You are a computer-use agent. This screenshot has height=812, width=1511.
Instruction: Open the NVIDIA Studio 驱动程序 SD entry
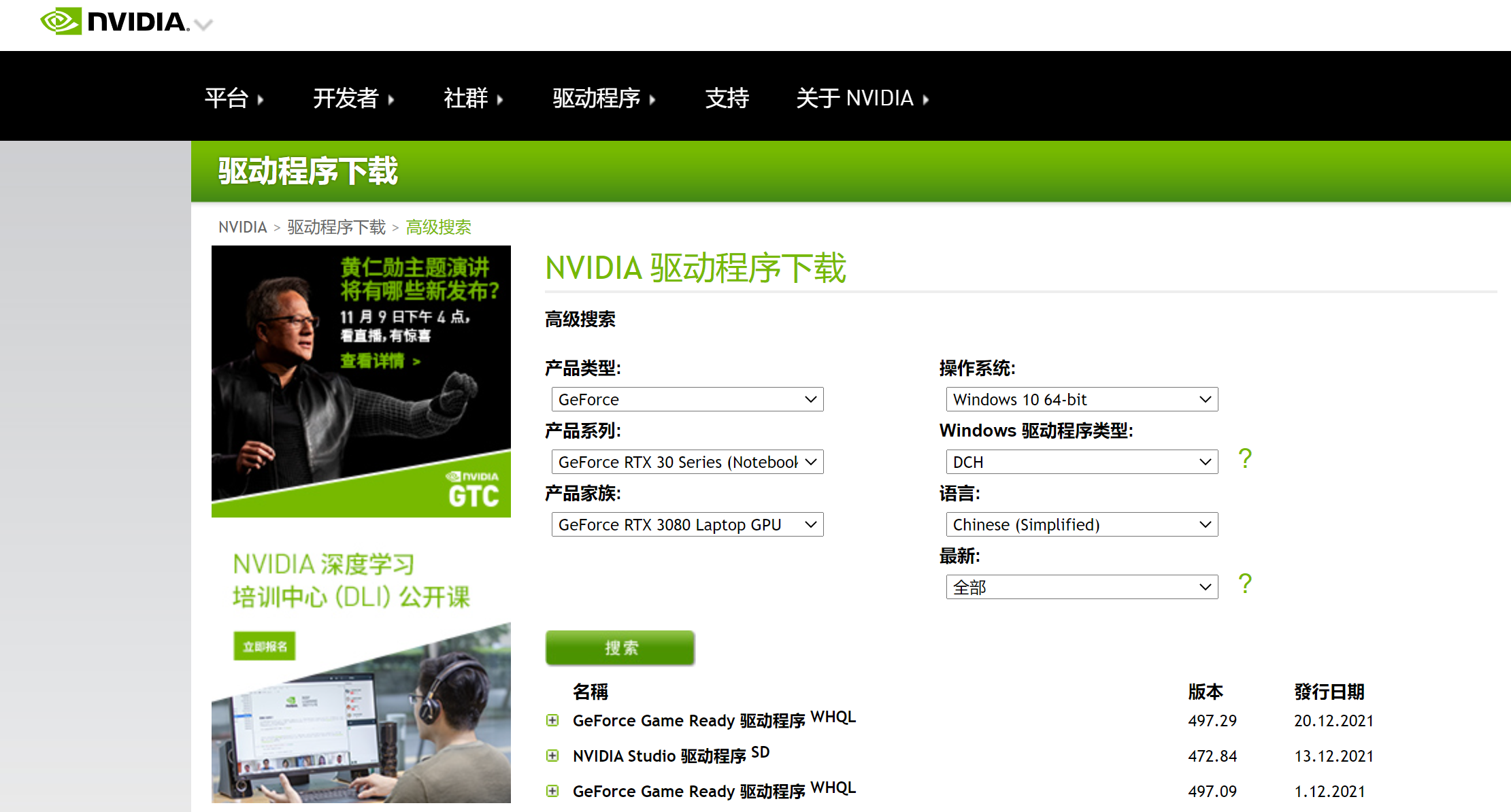point(671,755)
